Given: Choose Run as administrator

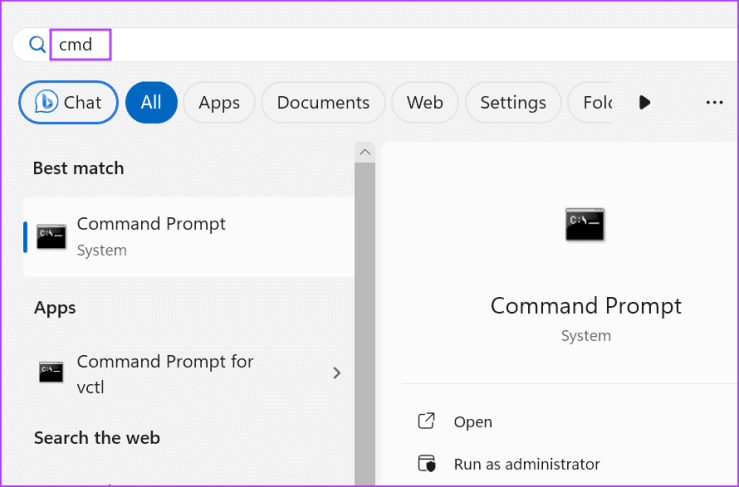Looking at the screenshot, I should coord(526,464).
